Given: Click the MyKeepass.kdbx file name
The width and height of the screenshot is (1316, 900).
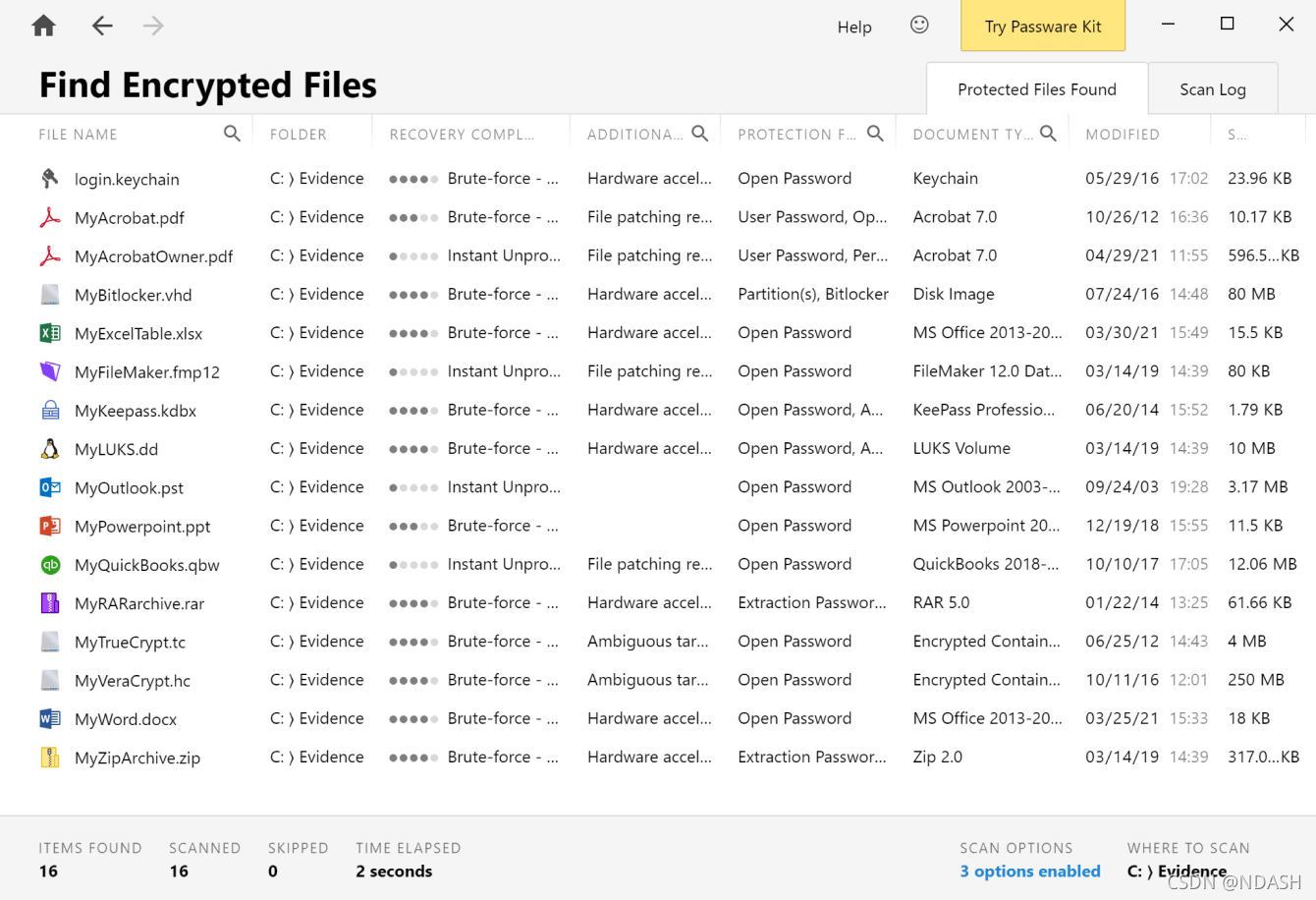Looking at the screenshot, I should 136,411.
